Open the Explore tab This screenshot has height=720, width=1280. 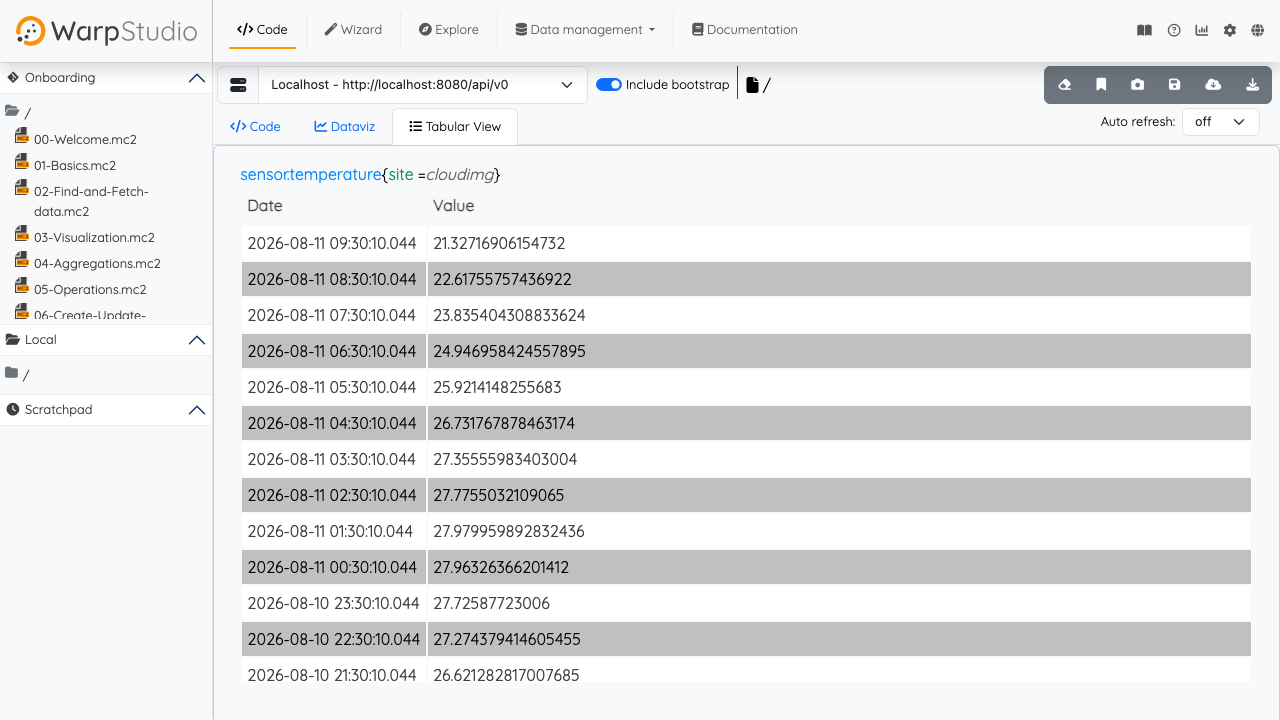pos(449,30)
